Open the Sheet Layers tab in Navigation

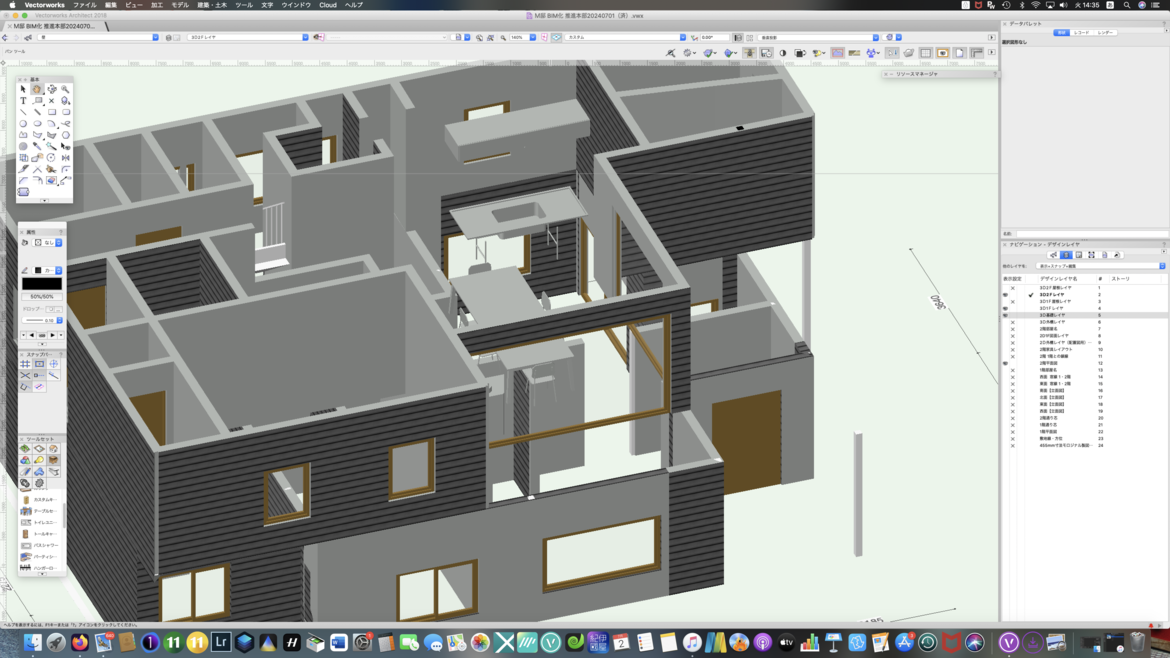(1079, 255)
